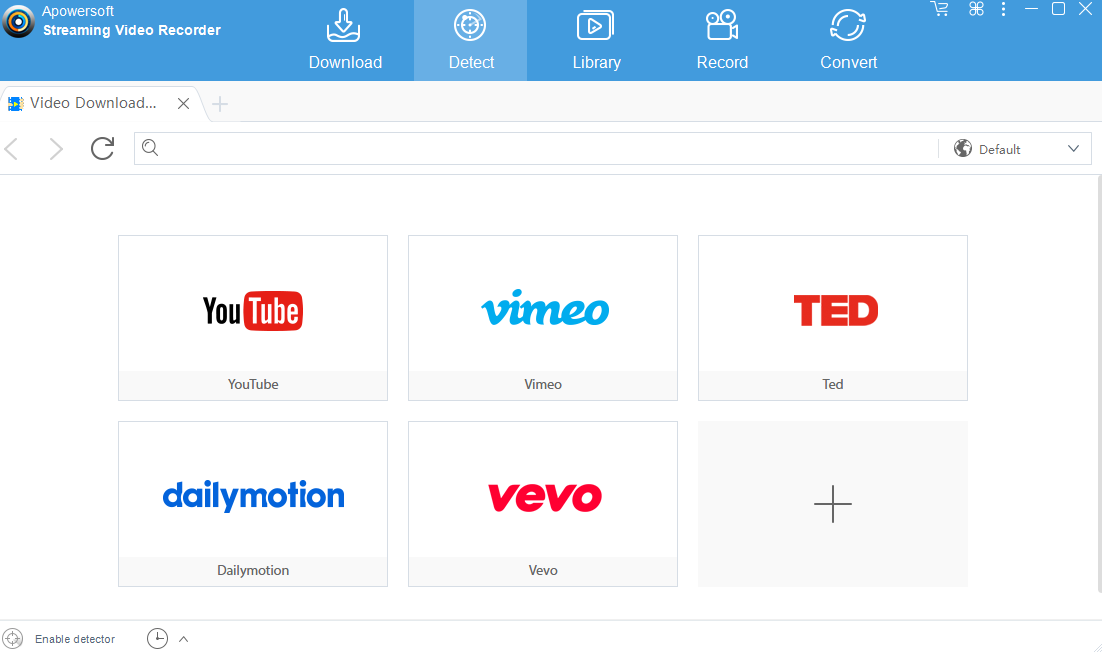Viewport: 1102px width, 652px height.
Task: Reload the current page
Action: tap(103, 148)
